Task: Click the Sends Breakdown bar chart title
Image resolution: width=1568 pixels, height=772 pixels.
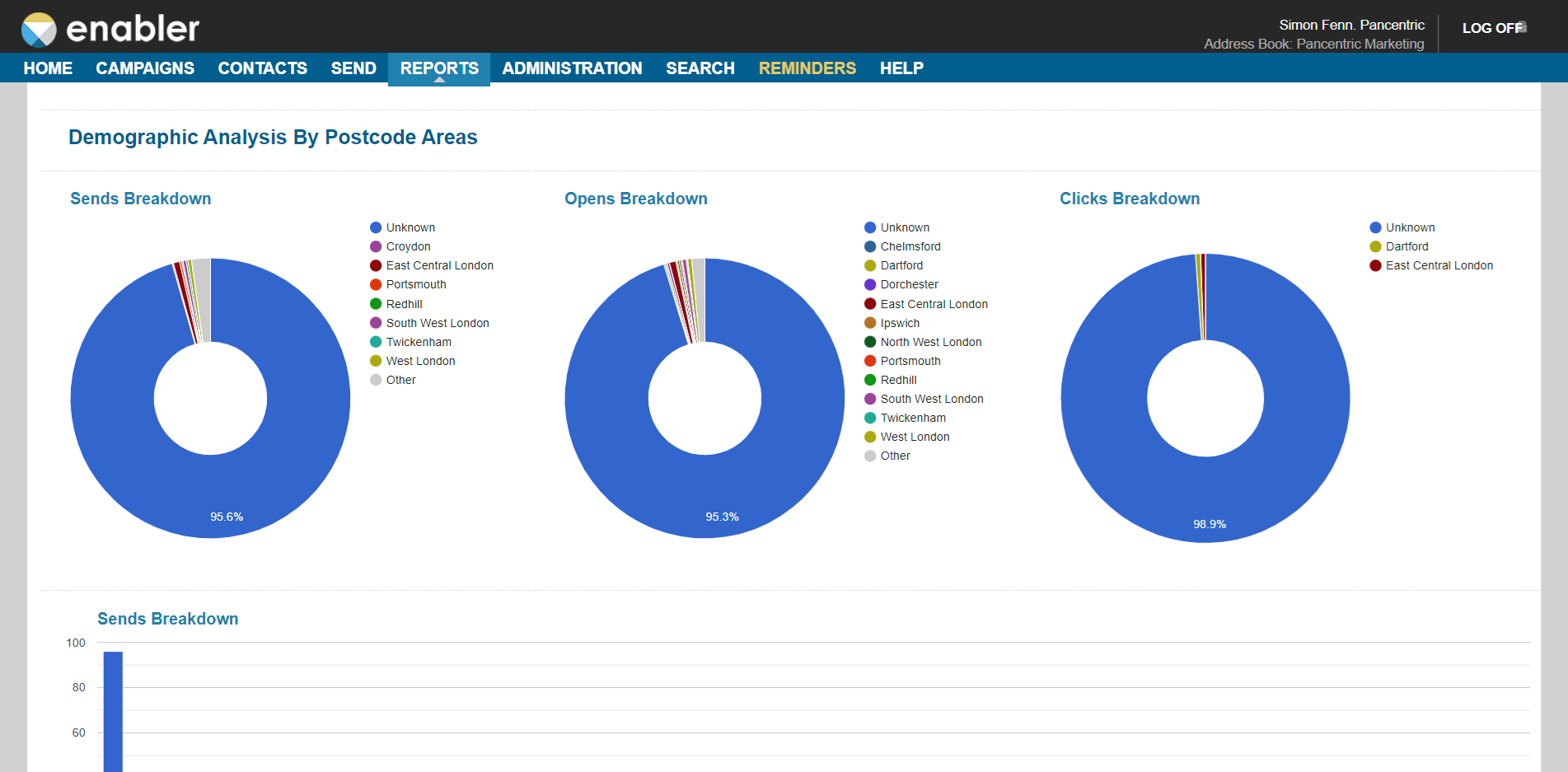Action: coord(168,619)
